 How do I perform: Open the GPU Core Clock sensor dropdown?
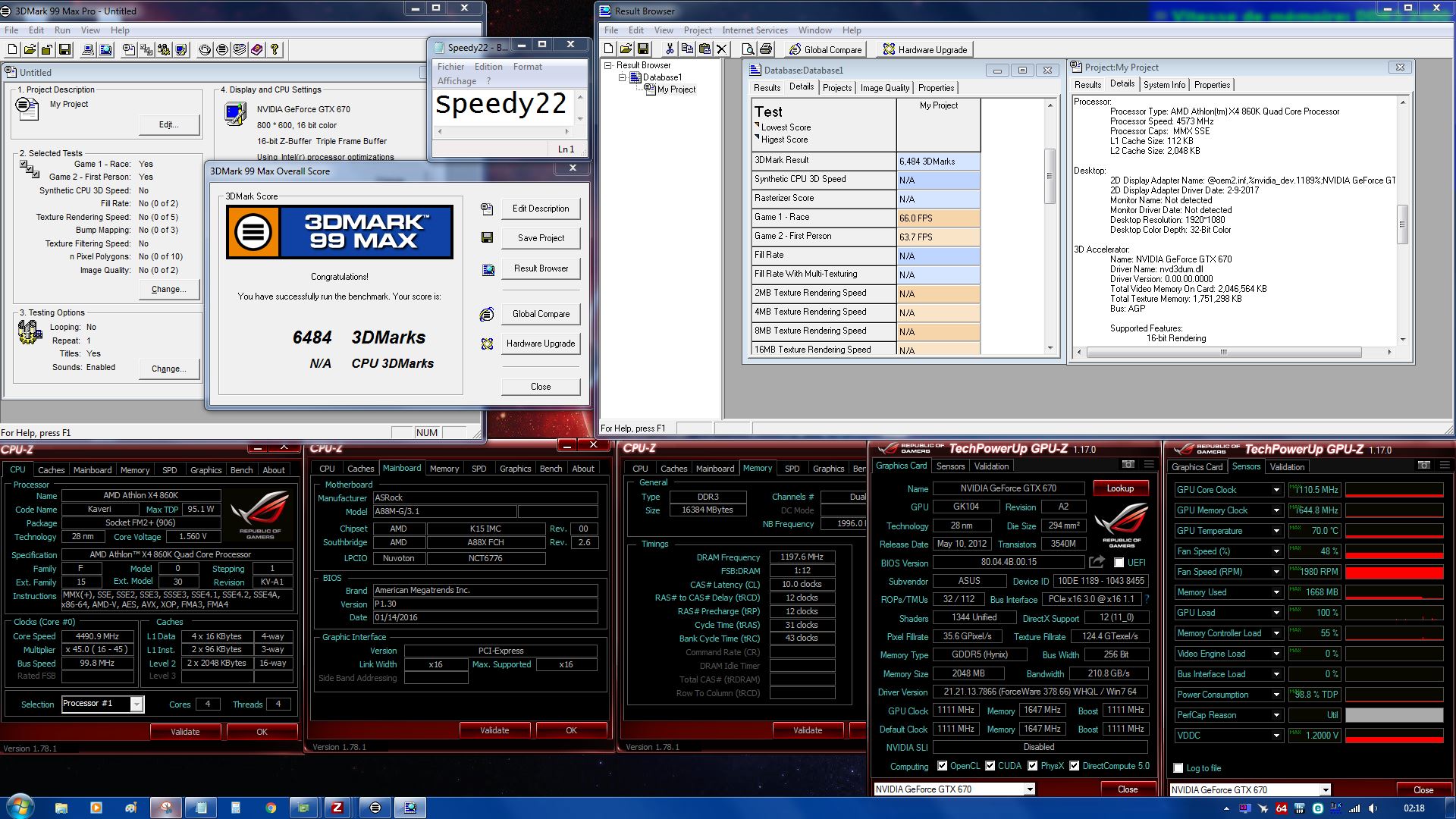(x=1276, y=490)
